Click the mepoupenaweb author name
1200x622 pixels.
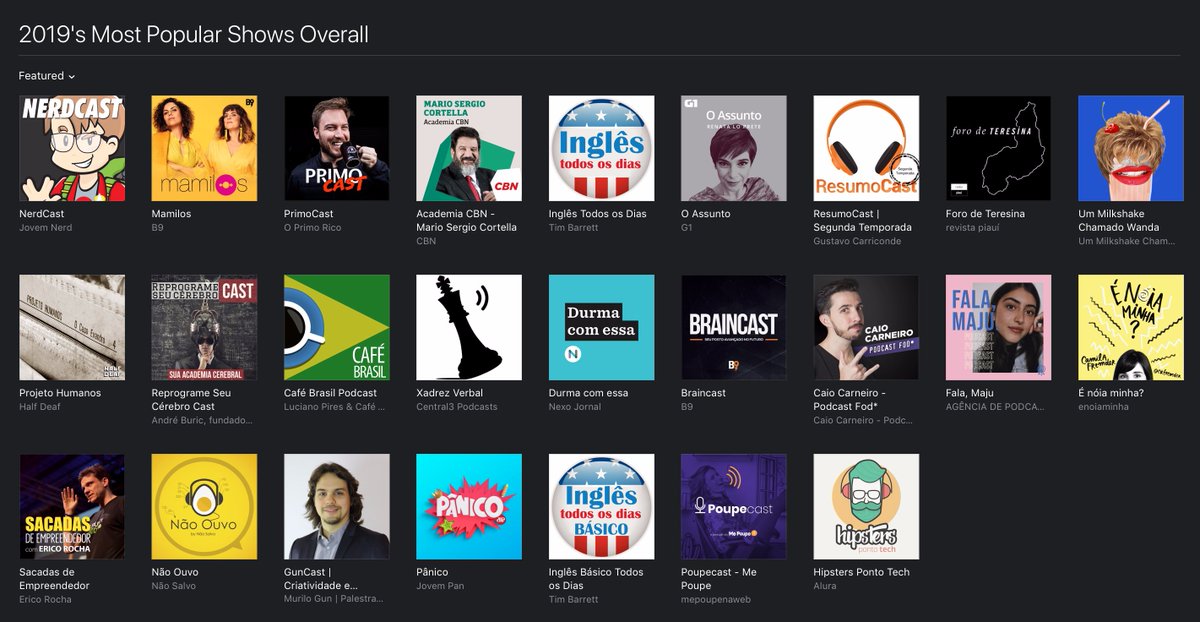[718, 600]
